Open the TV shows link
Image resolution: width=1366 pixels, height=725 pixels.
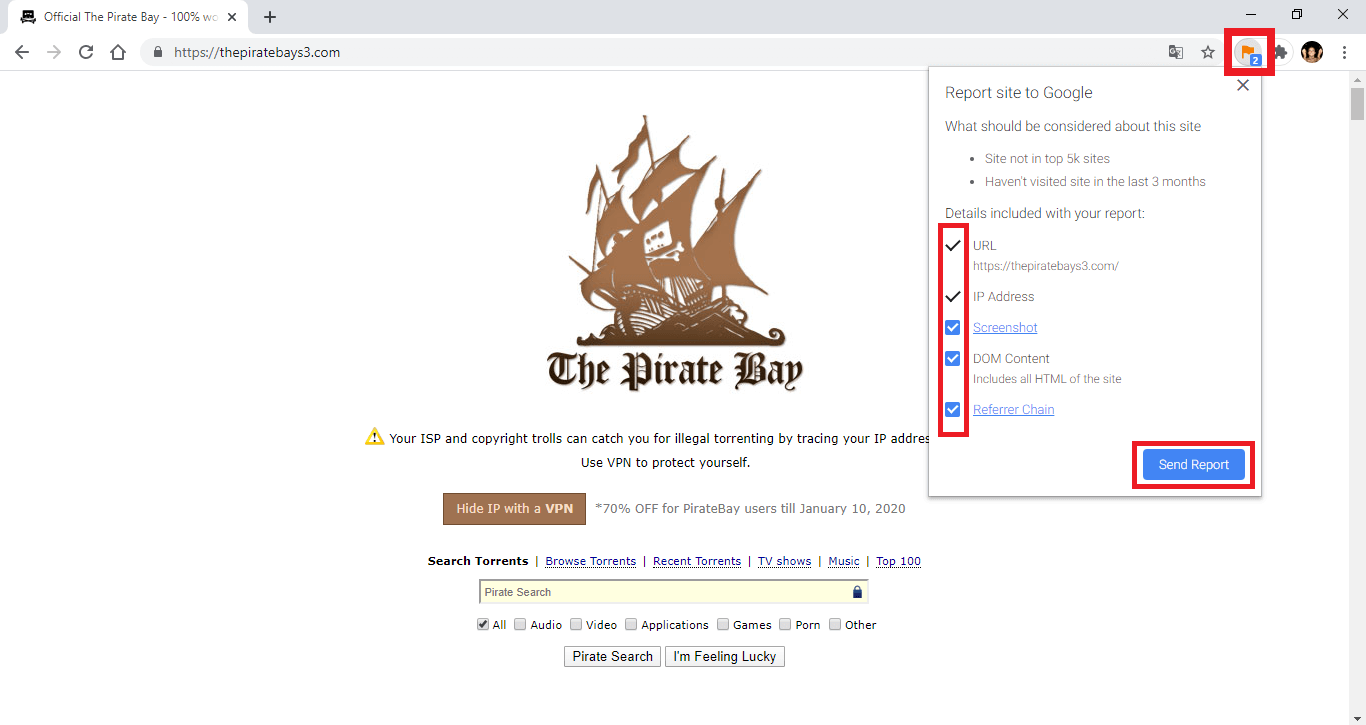(x=784, y=561)
